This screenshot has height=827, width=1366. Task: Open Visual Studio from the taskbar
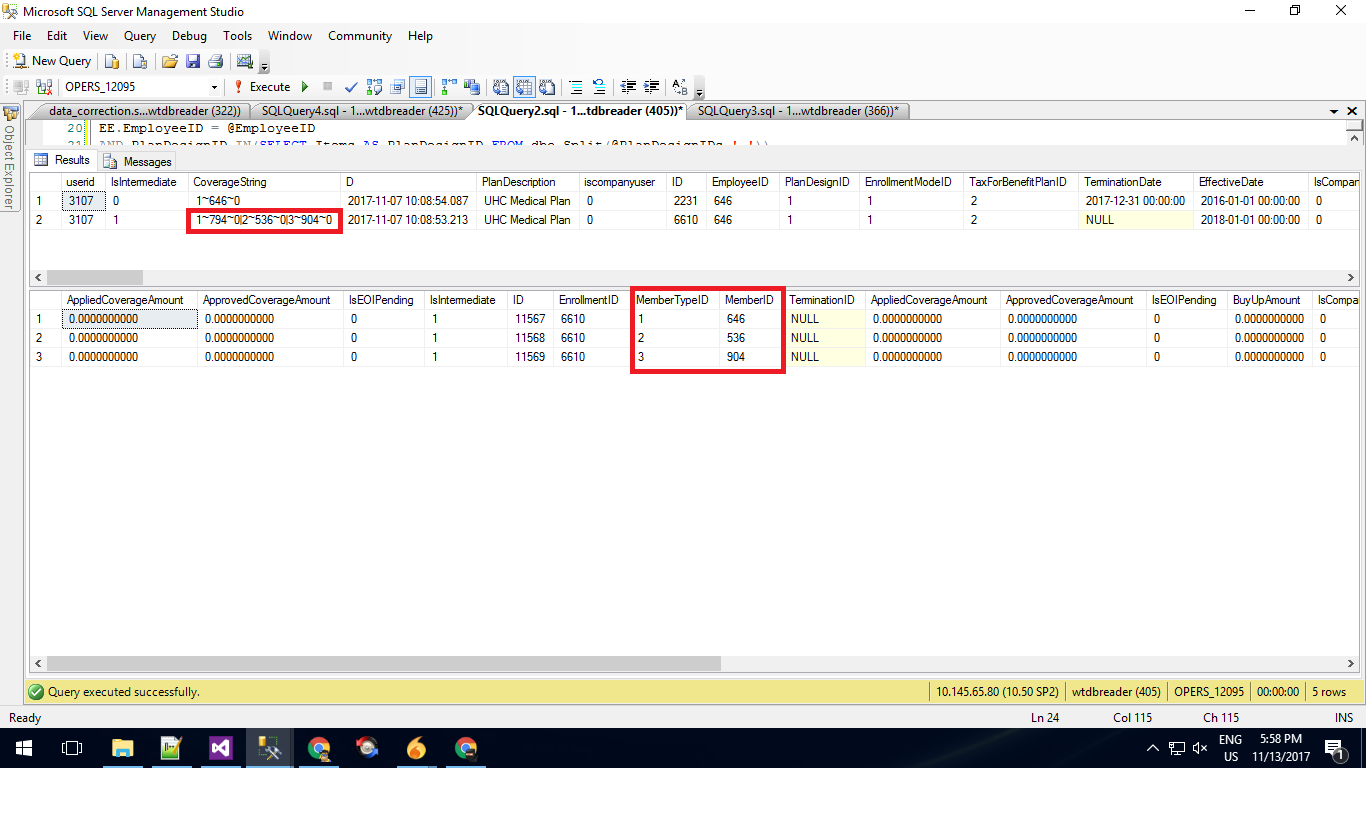click(x=220, y=748)
